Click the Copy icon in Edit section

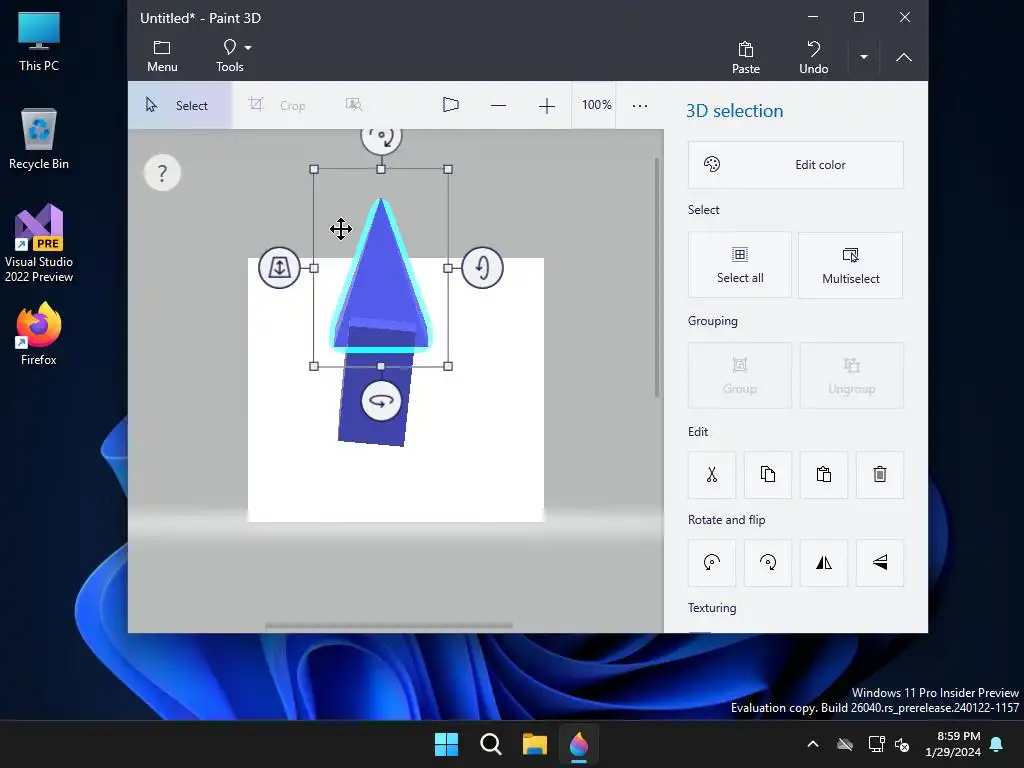click(768, 475)
